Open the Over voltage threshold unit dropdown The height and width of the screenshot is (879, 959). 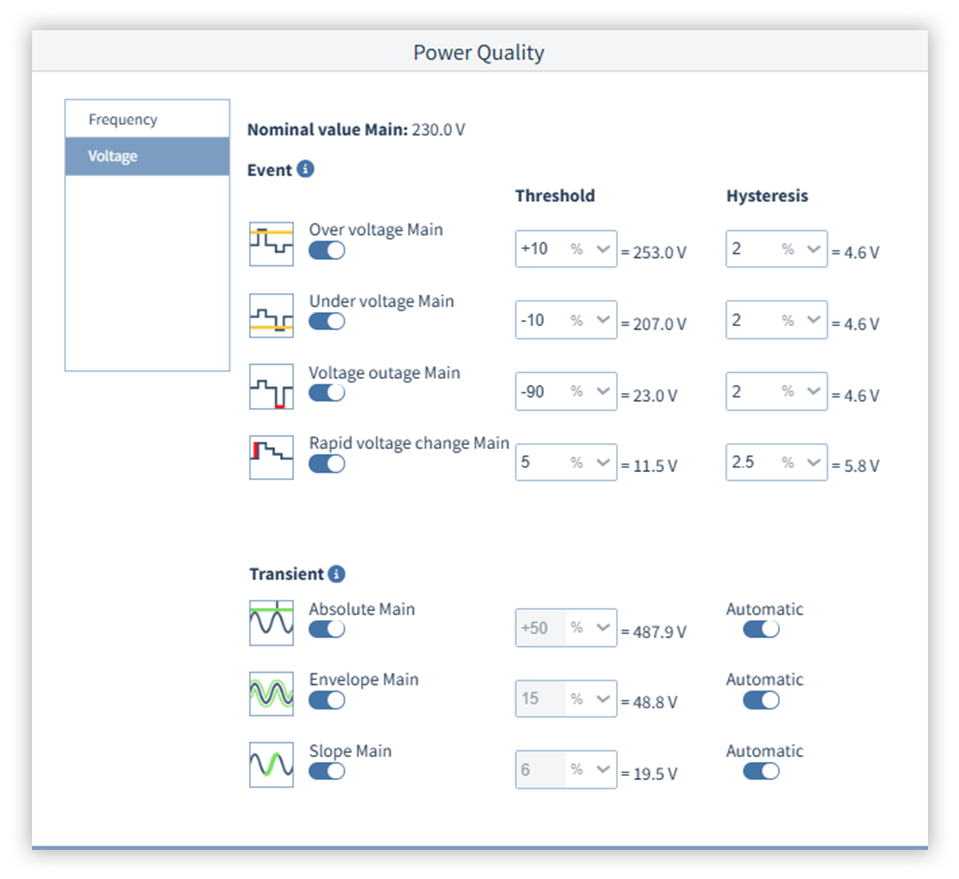(603, 250)
